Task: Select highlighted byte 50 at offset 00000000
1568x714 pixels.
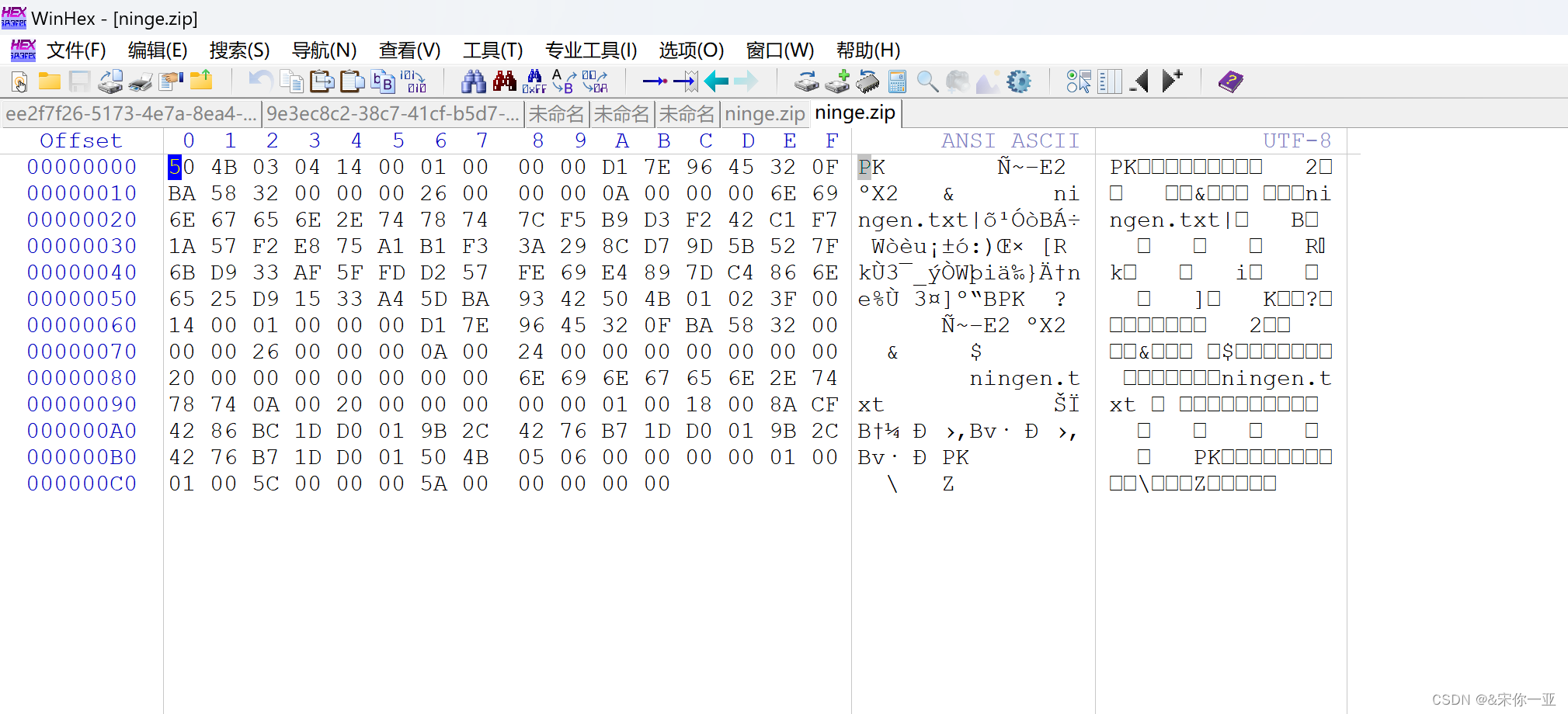Action: tap(182, 167)
